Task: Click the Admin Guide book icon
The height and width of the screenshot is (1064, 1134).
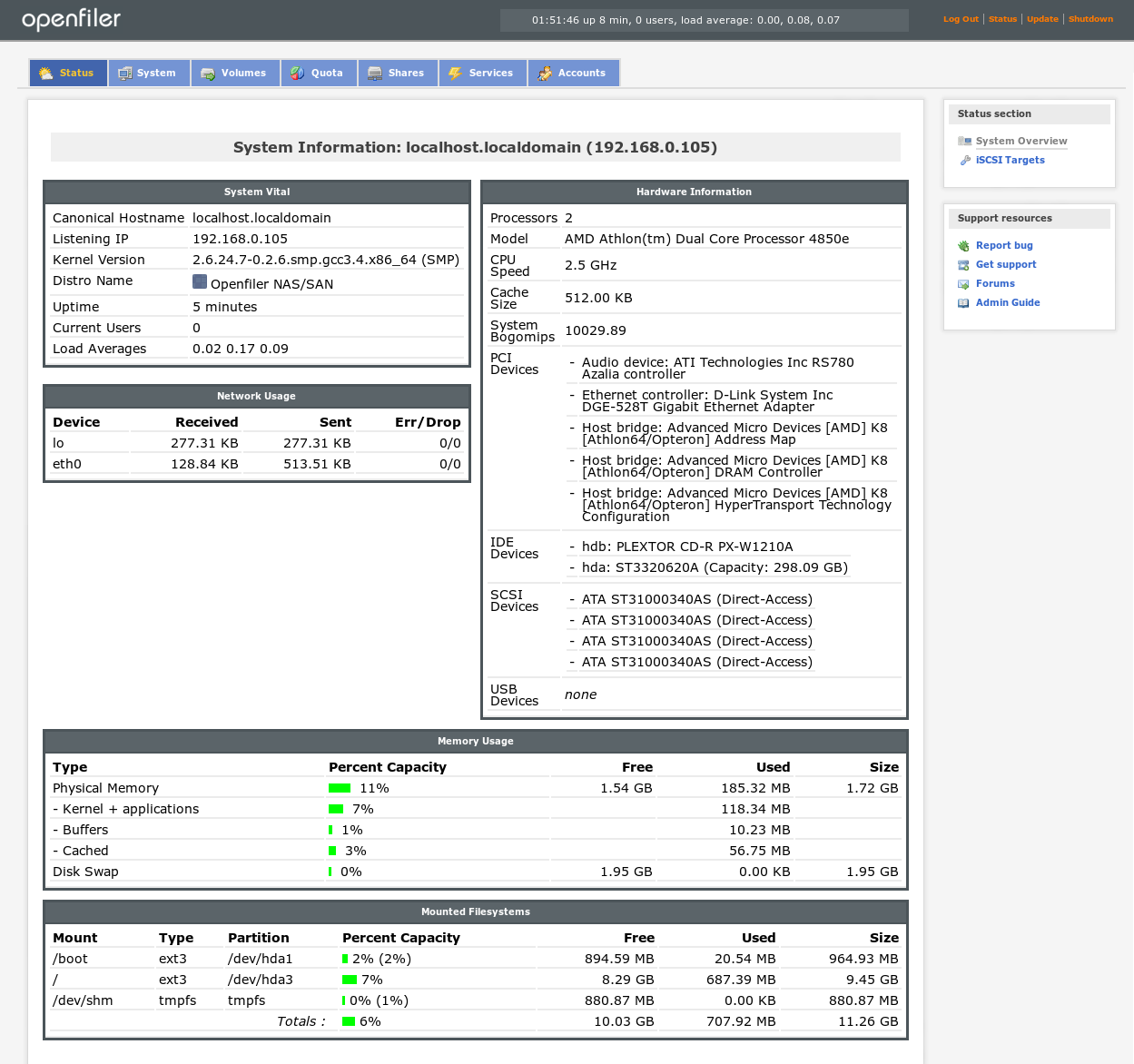Action: click(963, 303)
